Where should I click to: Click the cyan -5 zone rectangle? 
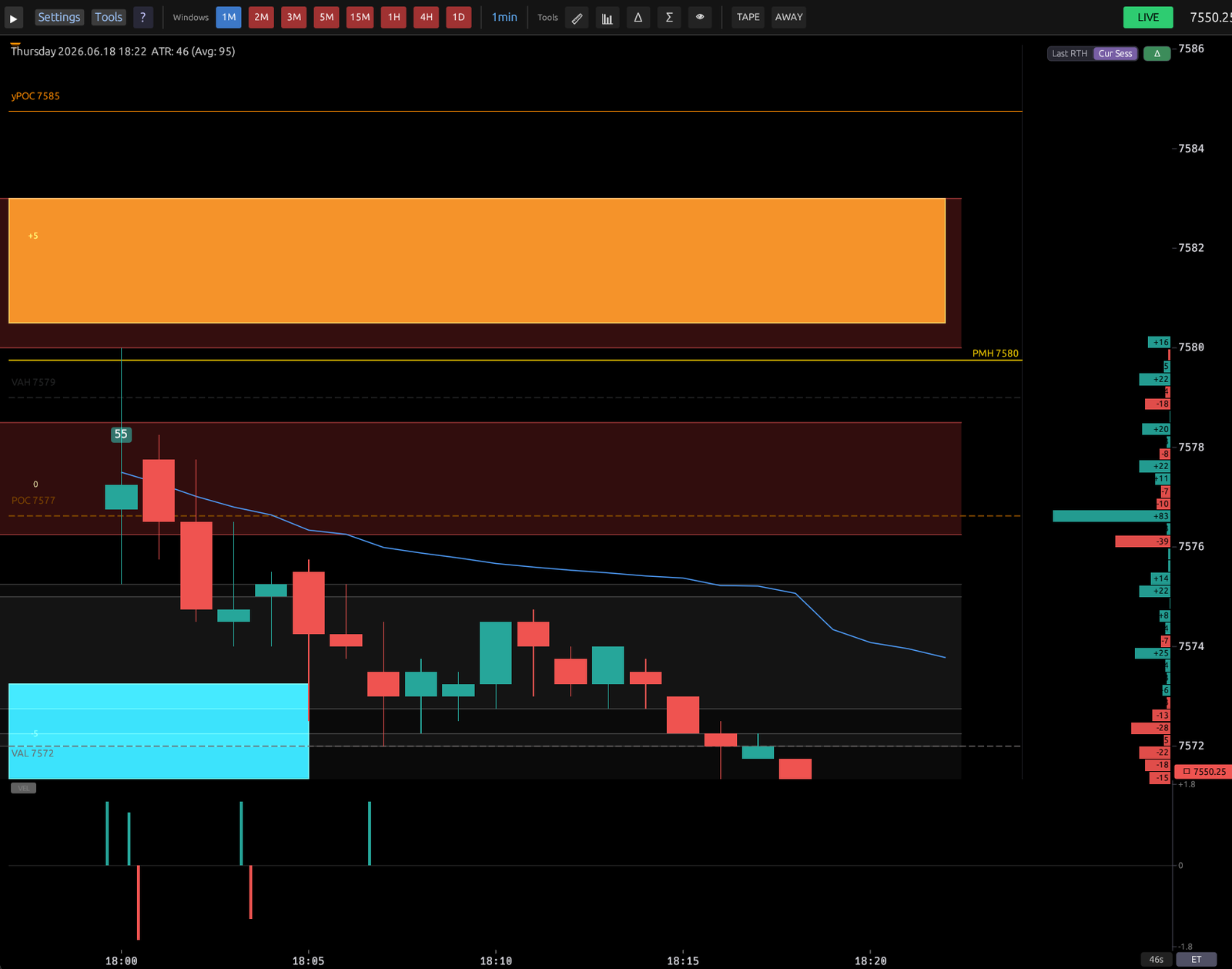coord(159,731)
